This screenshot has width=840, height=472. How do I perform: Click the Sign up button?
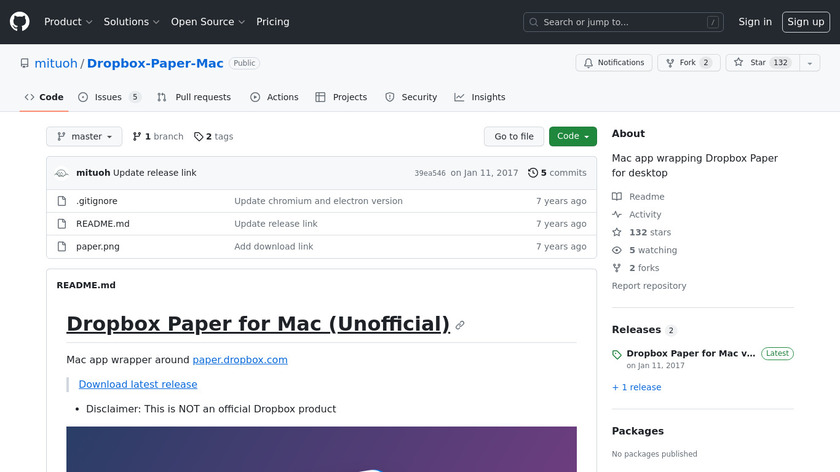[806, 22]
